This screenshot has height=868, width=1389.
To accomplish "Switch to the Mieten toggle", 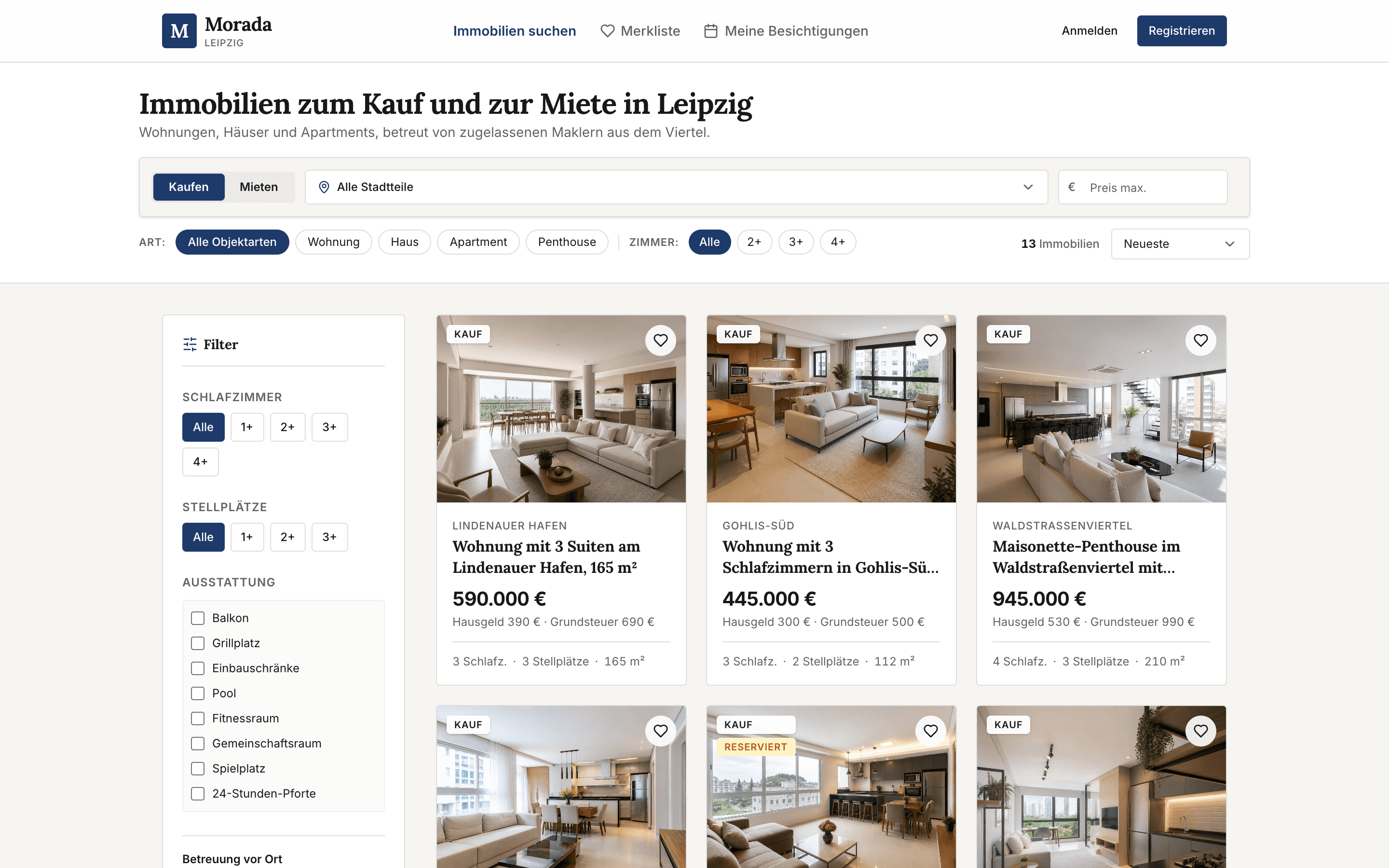I will [259, 187].
